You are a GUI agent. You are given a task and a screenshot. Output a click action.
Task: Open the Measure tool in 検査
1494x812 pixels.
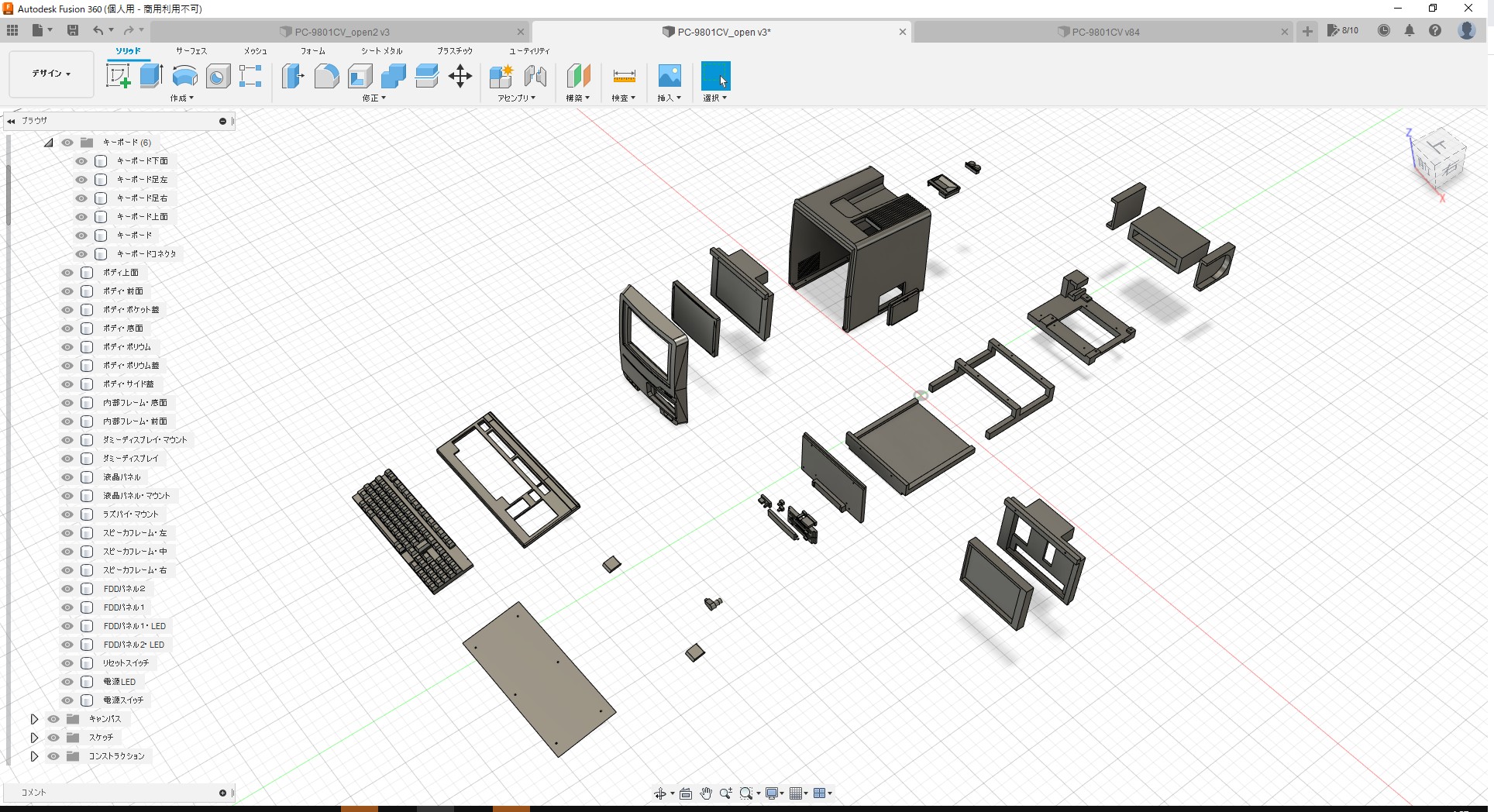click(623, 76)
